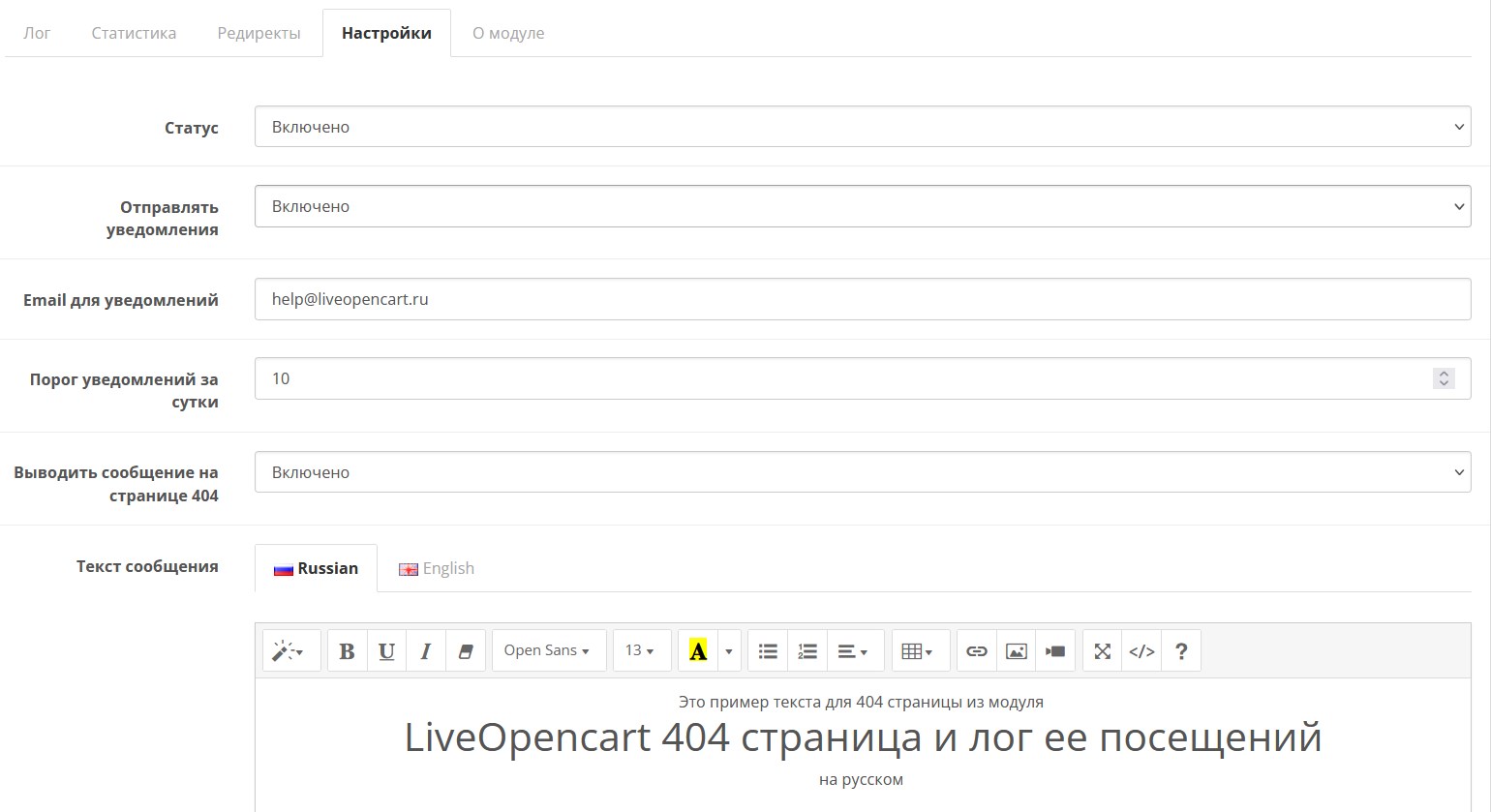1491x812 pixels.
Task: Apply the yellow highlight text color
Action: point(698,651)
